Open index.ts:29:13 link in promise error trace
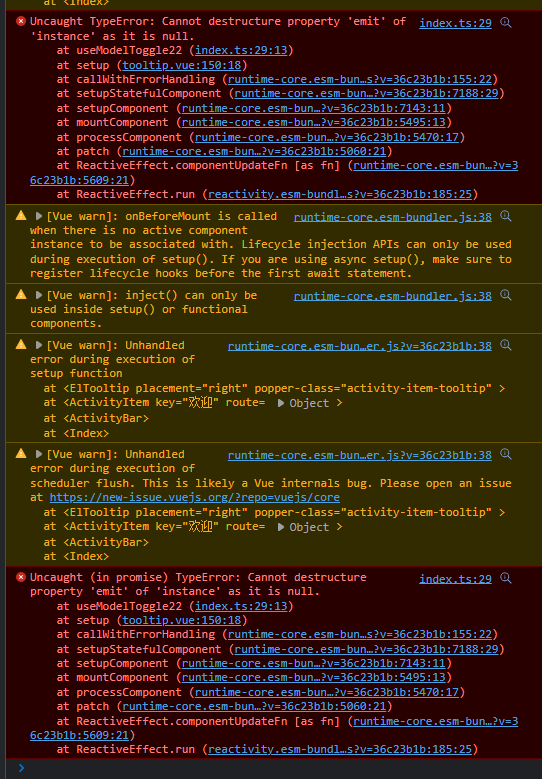 (x=241, y=606)
